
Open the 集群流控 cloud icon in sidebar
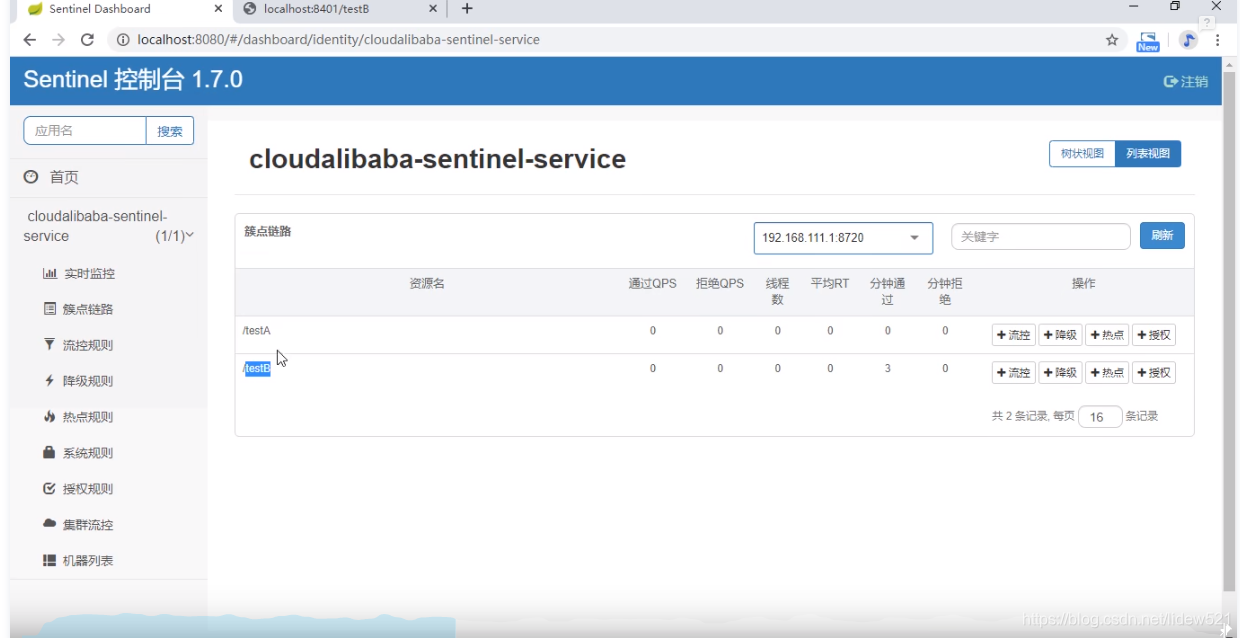(x=50, y=524)
